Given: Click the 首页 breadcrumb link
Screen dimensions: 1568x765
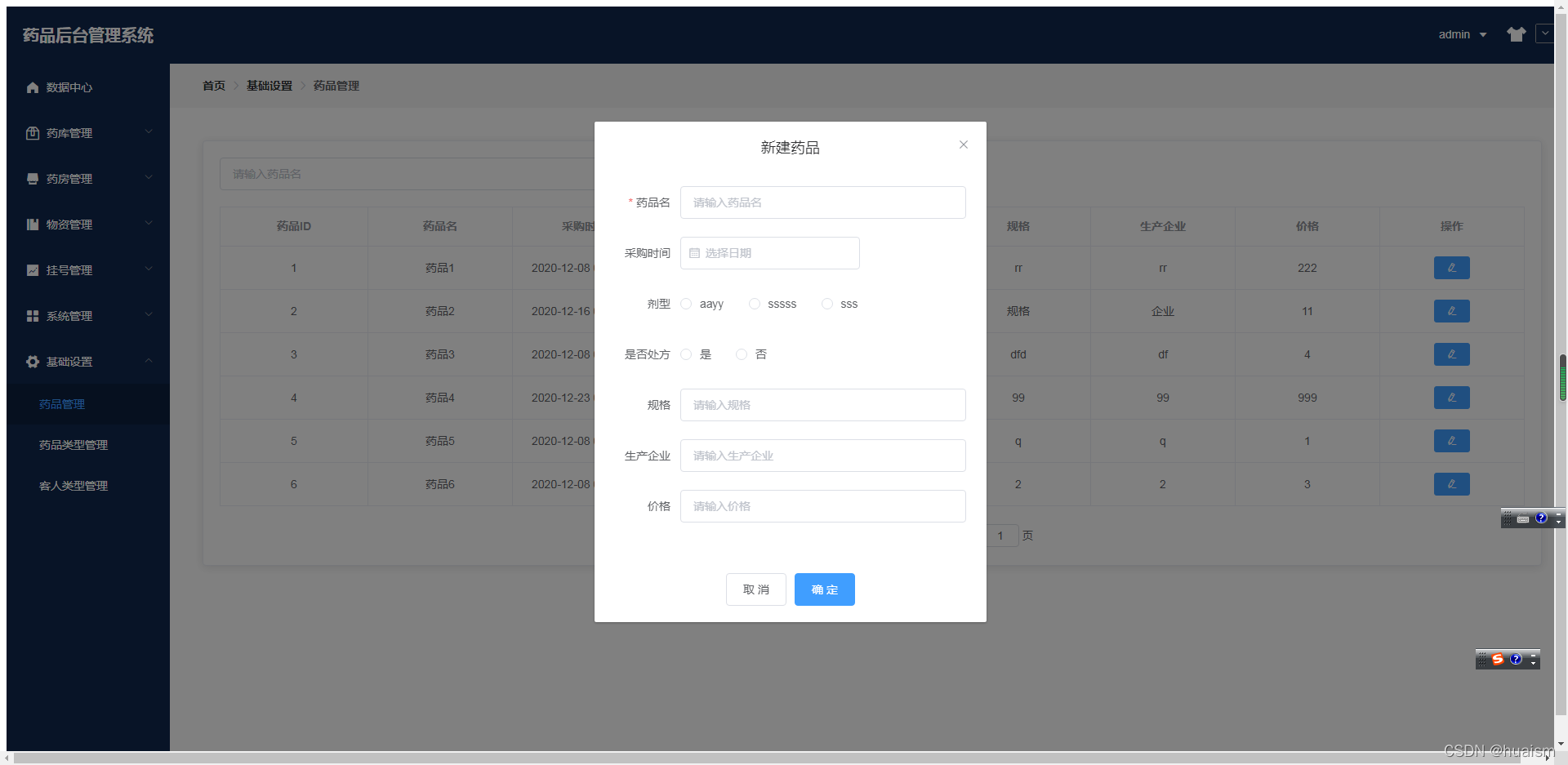Looking at the screenshot, I should click(214, 86).
